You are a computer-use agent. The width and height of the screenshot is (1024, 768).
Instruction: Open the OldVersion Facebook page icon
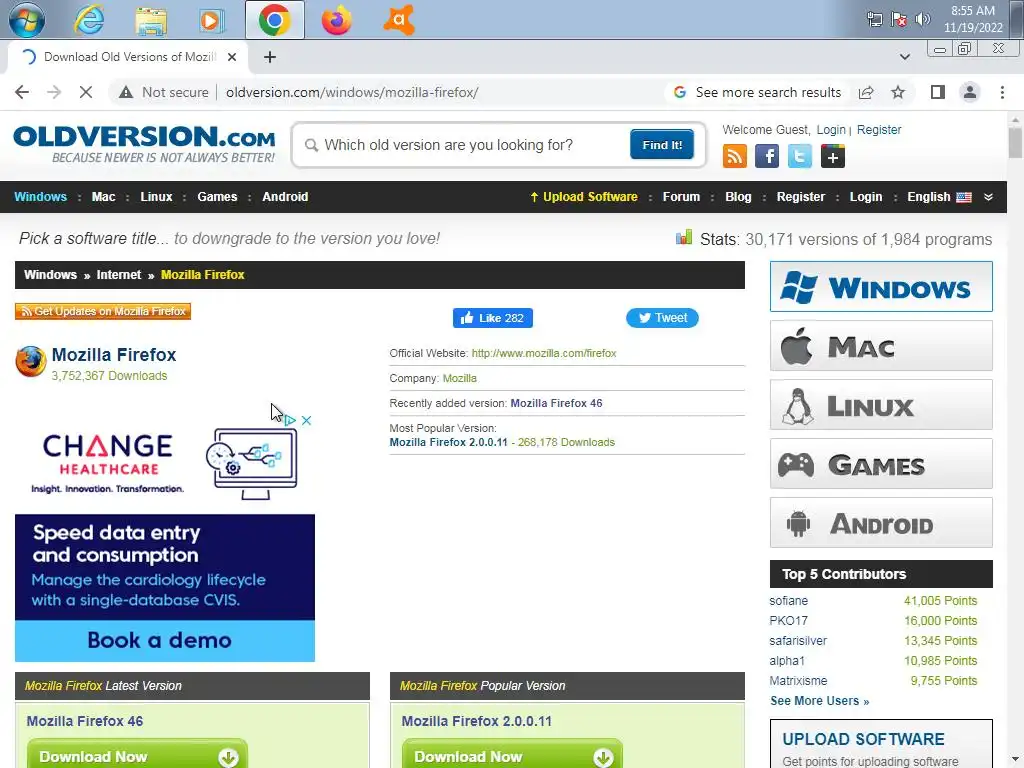(x=767, y=156)
